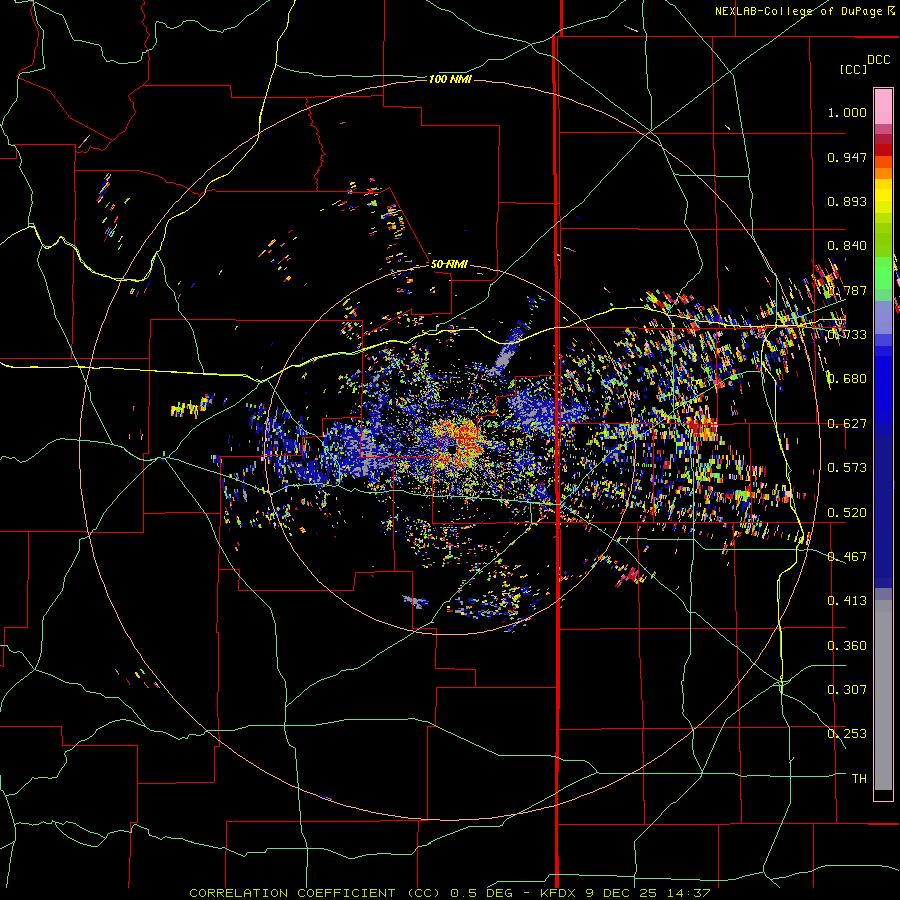Click the 0.573 color scale value
Image resolution: width=900 pixels, height=900 pixels.
click(x=847, y=468)
